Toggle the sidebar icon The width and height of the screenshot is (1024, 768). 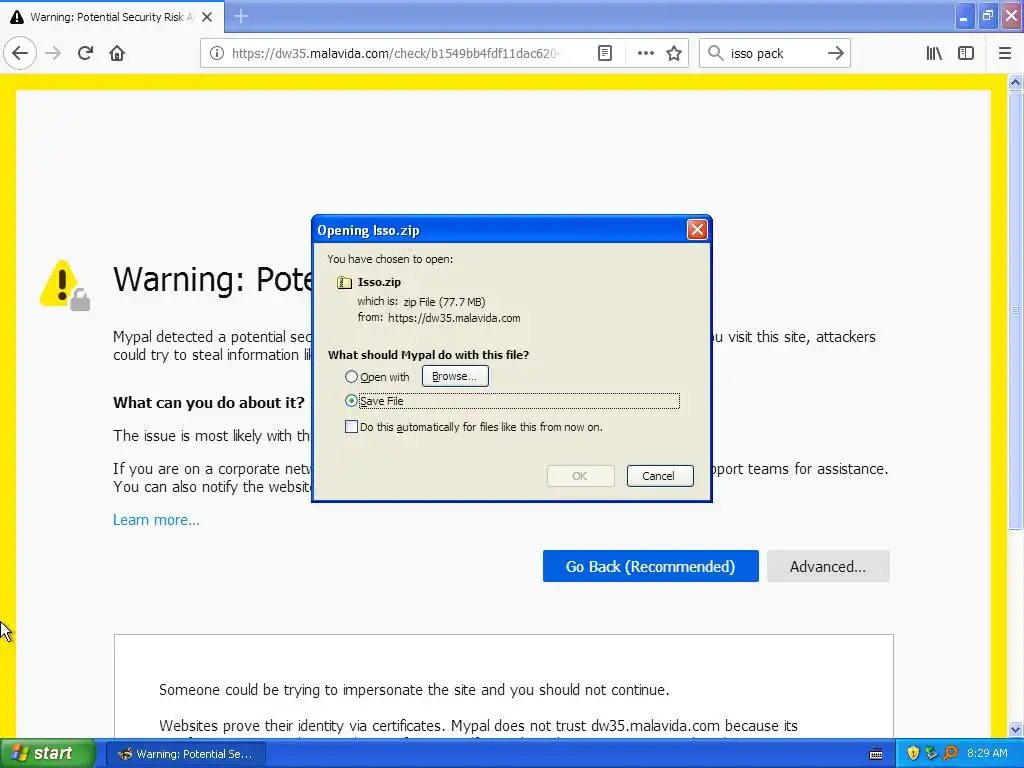[x=966, y=53]
